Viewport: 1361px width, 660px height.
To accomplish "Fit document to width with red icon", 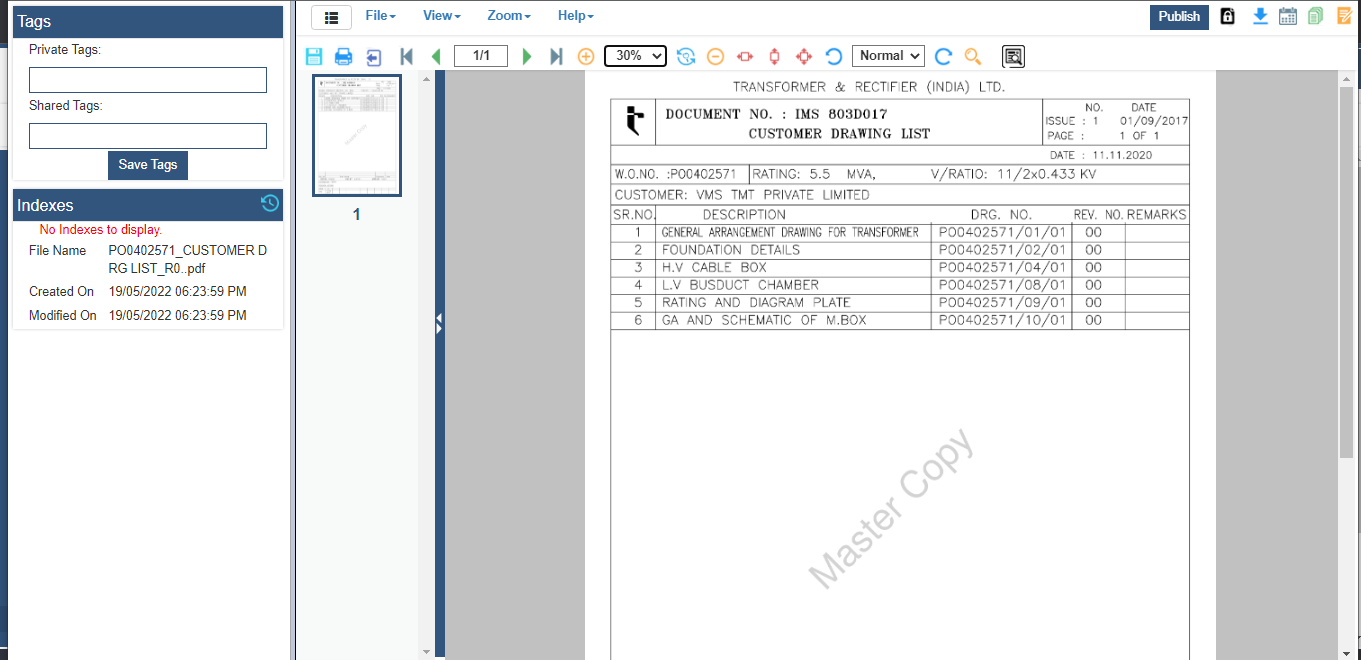I will coord(745,57).
